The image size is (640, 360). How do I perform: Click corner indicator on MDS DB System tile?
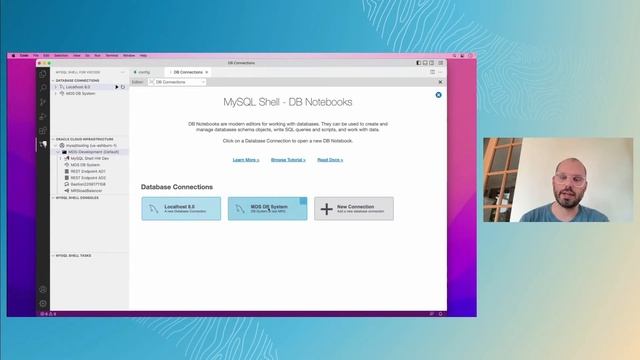pyautogui.click(x=303, y=201)
